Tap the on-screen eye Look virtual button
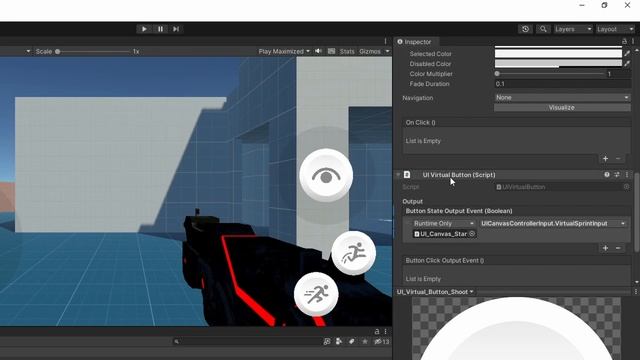This screenshot has width=640, height=360. pyautogui.click(x=326, y=175)
